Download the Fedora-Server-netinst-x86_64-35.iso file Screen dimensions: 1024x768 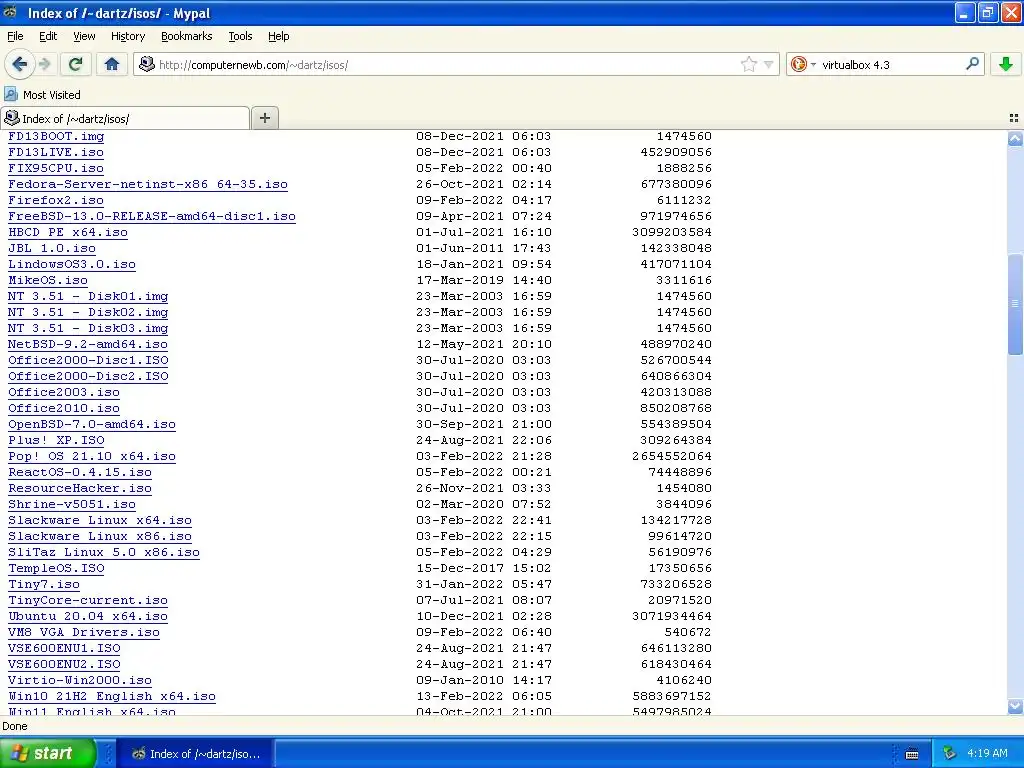pos(148,184)
